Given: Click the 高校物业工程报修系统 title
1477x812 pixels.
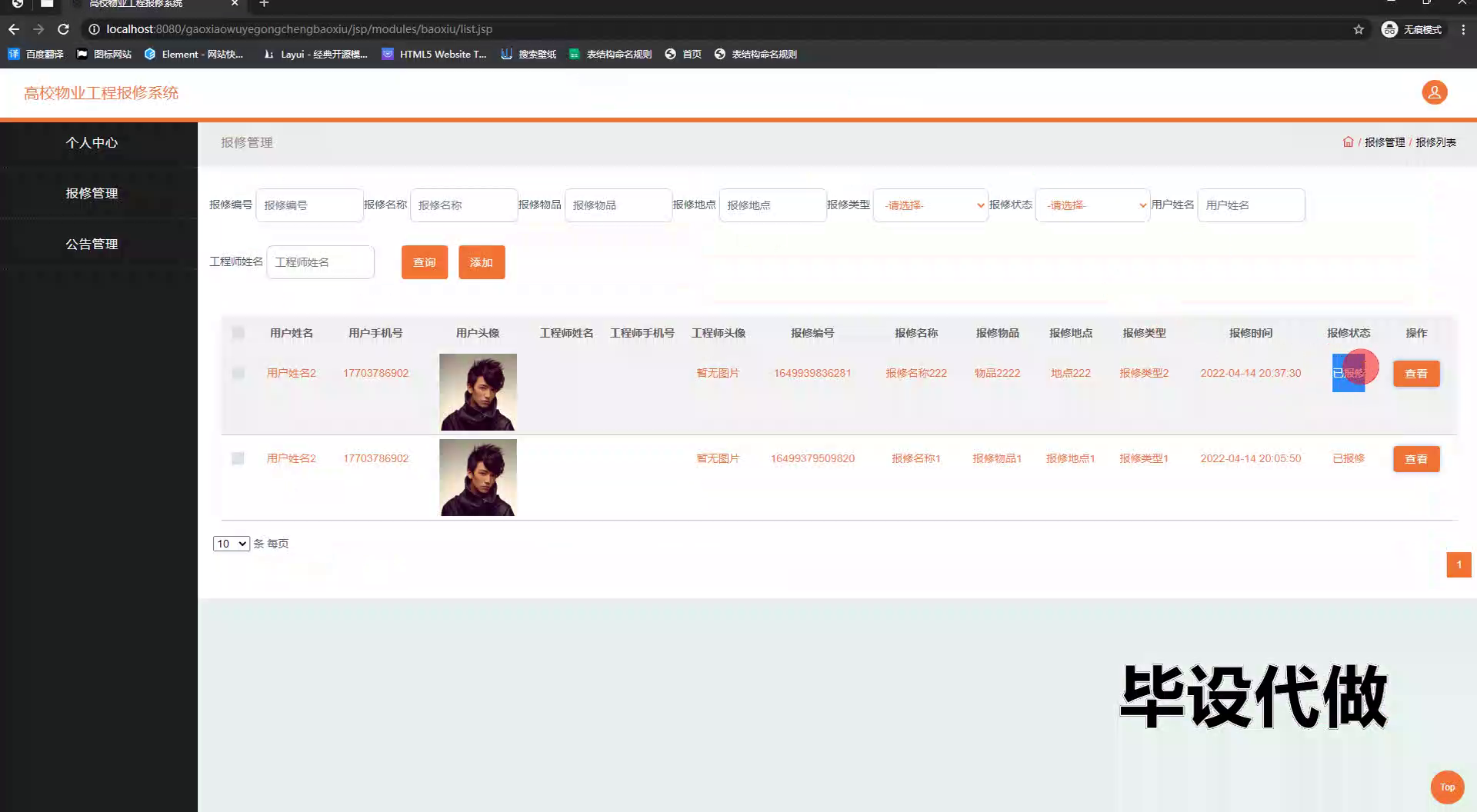Looking at the screenshot, I should click(x=101, y=93).
